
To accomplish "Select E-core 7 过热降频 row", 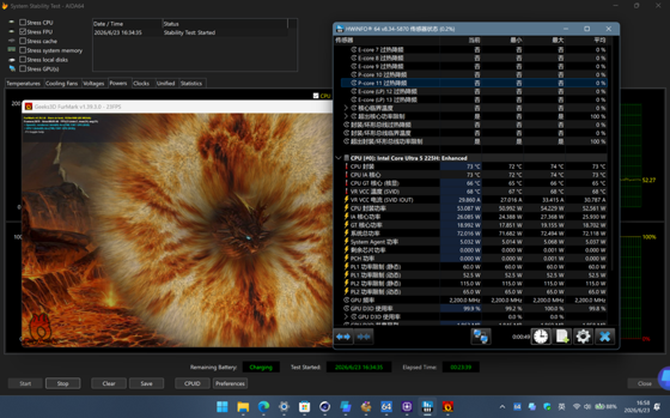I will [474, 50].
